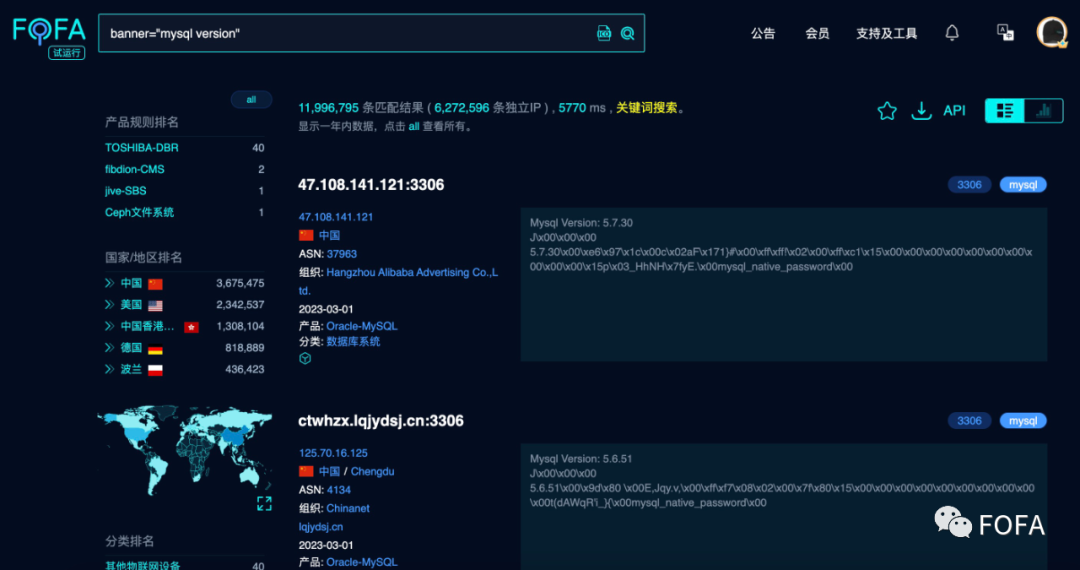Click the API link
This screenshot has height=570, width=1080.
[x=954, y=111]
